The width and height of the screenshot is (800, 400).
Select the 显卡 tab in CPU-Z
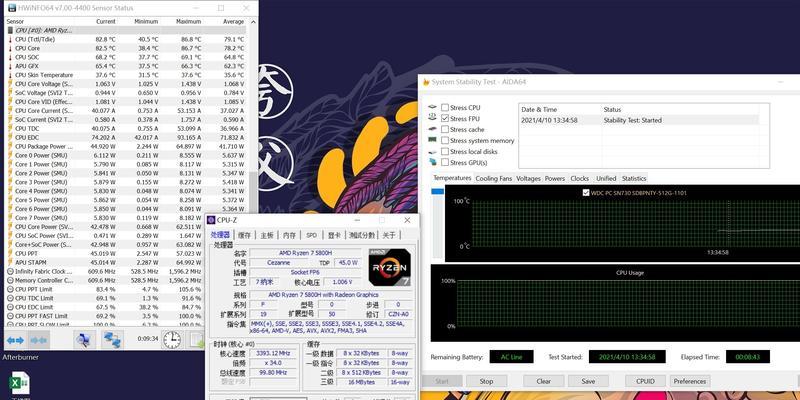pyautogui.click(x=334, y=235)
